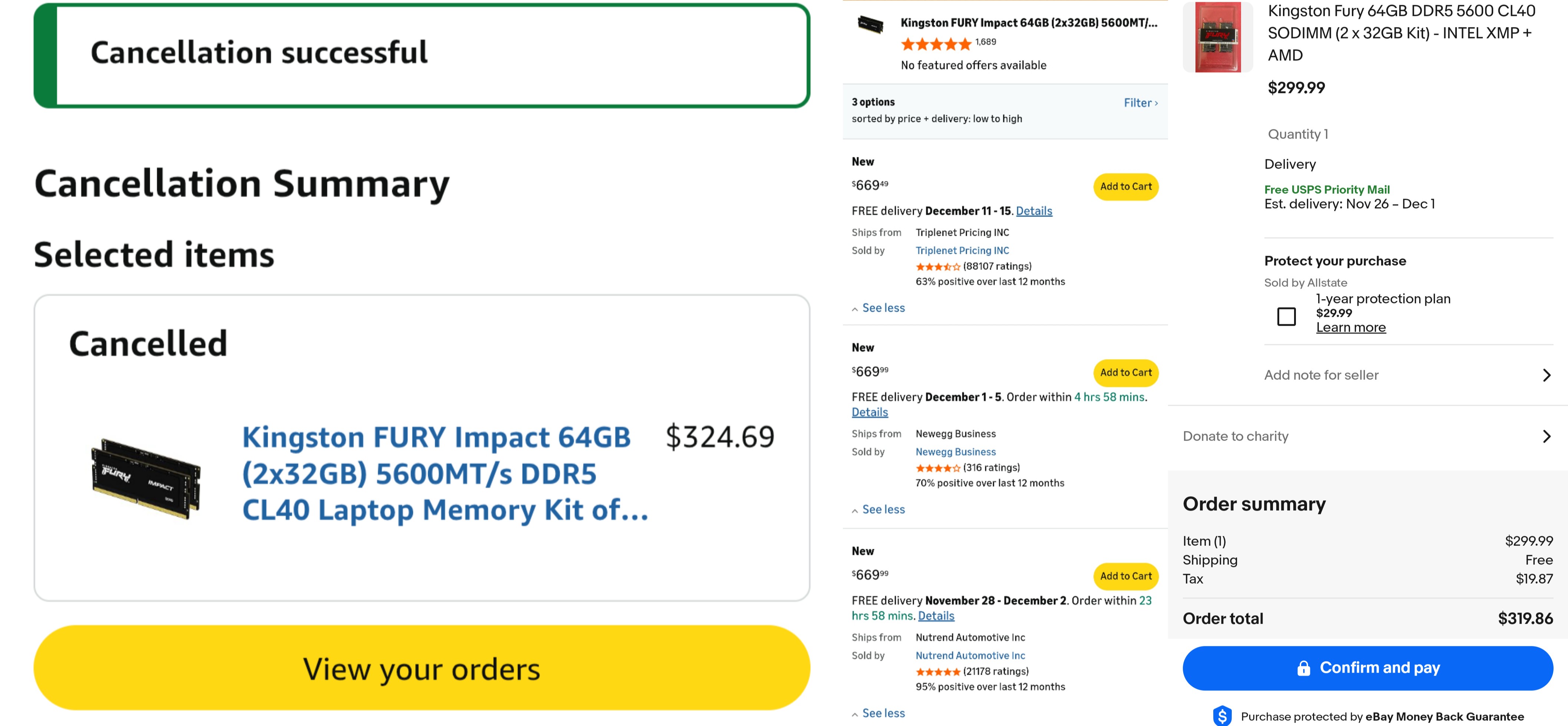Open the Triplenet Pricing INC seller link
1568x726 pixels.
click(962, 251)
